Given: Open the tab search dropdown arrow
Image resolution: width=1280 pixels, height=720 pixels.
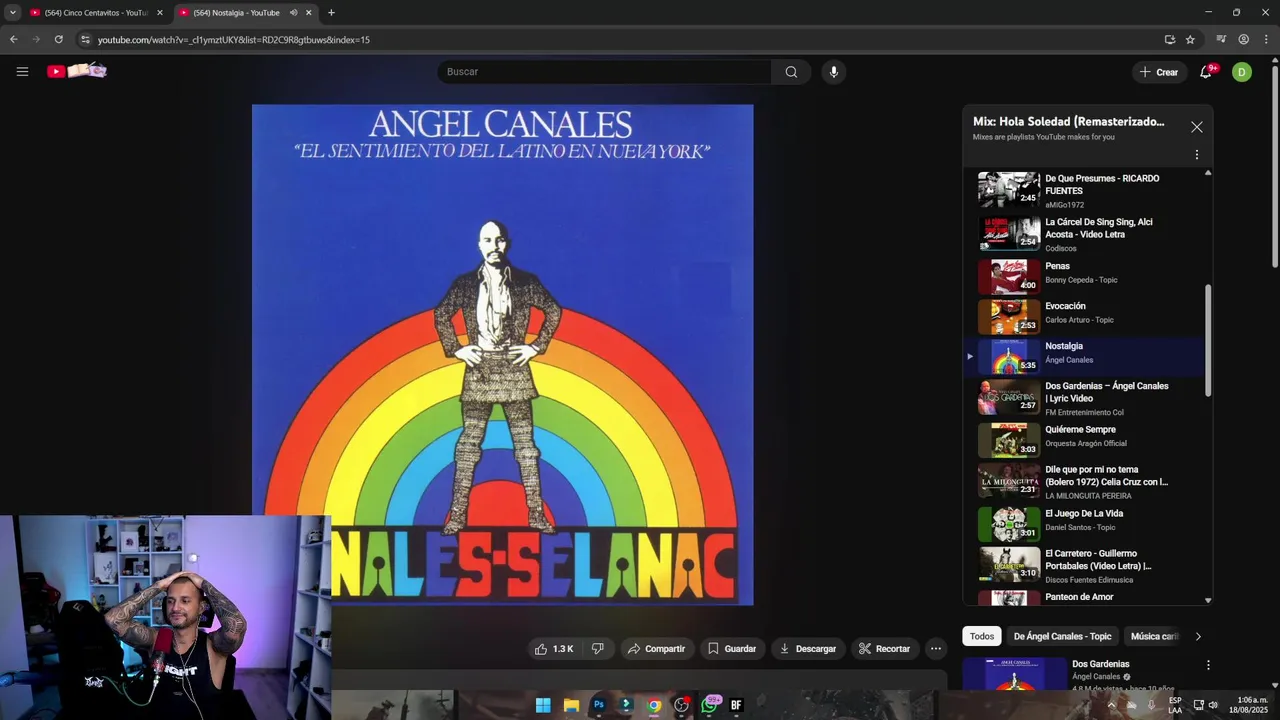Looking at the screenshot, I should (13, 13).
